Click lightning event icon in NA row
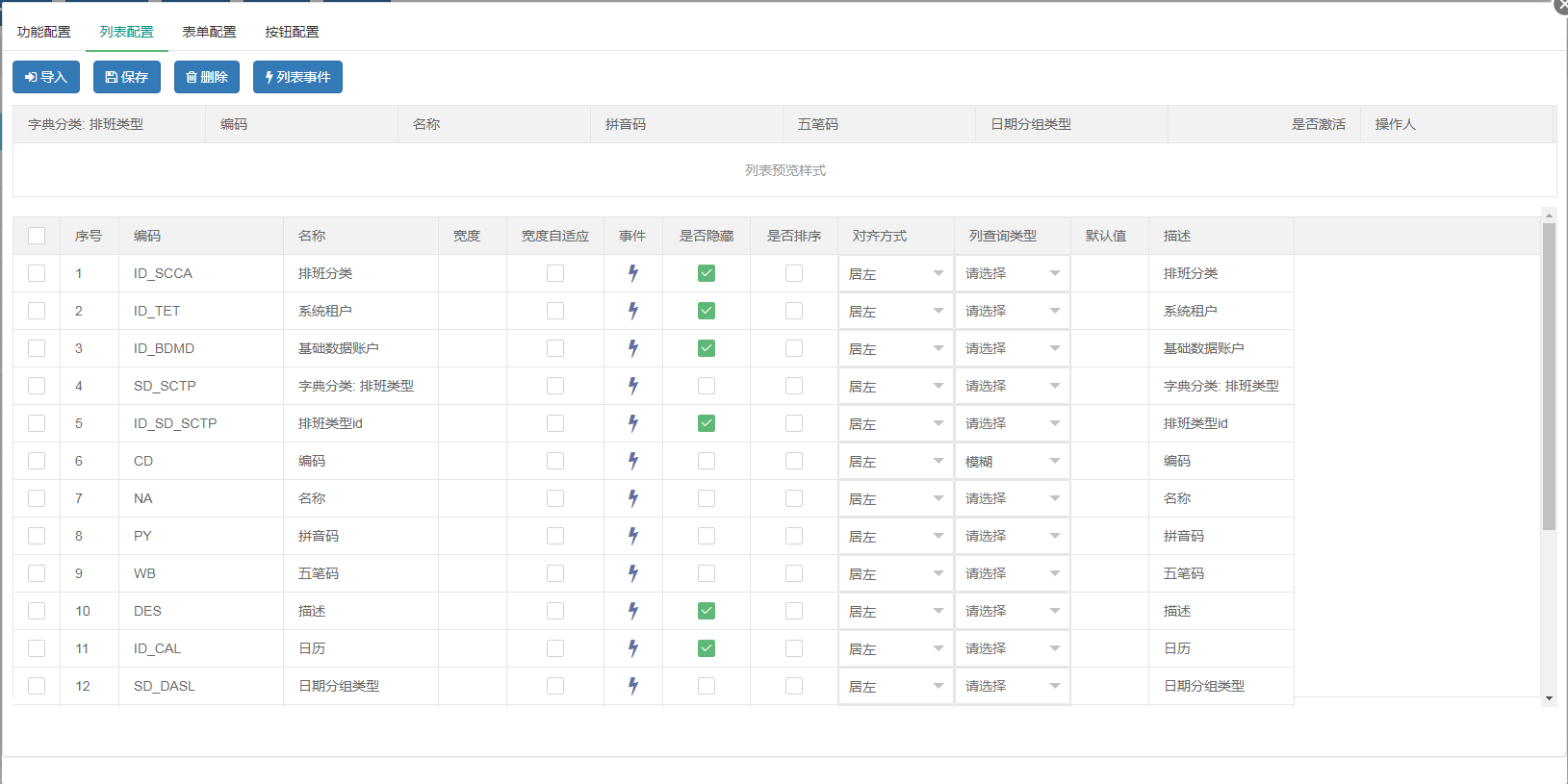 click(633, 498)
